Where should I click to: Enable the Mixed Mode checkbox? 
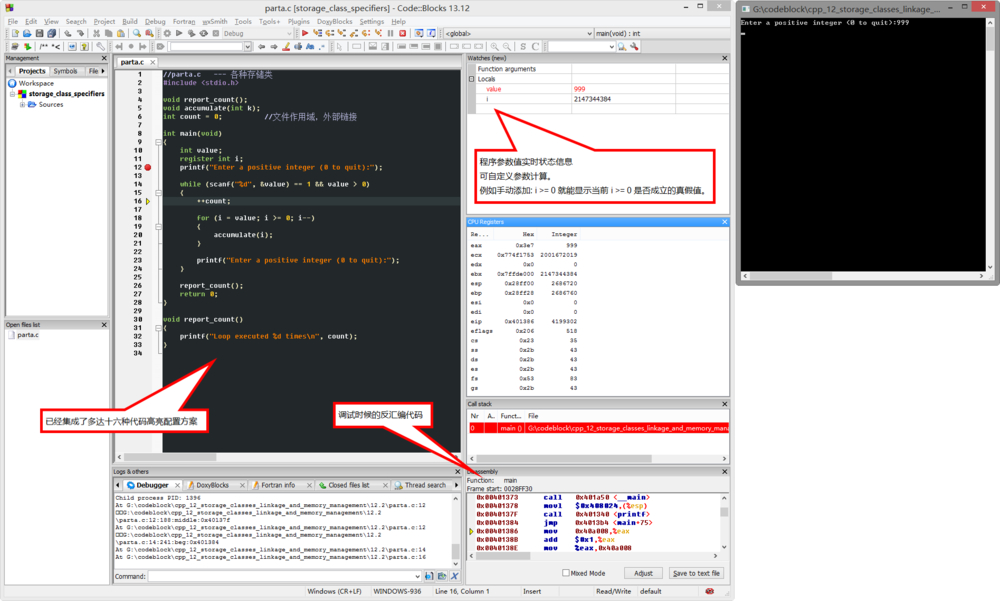[x=566, y=573]
